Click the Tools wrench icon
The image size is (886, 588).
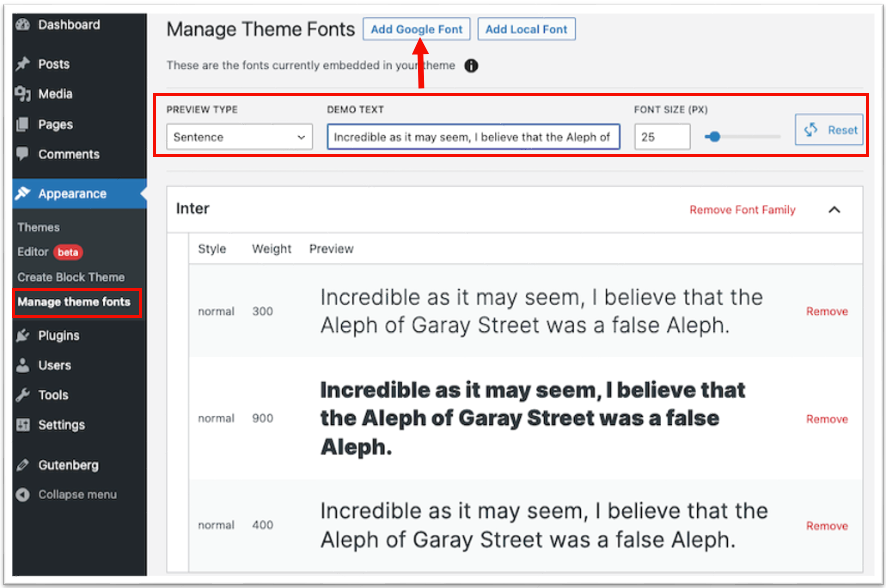(x=23, y=395)
